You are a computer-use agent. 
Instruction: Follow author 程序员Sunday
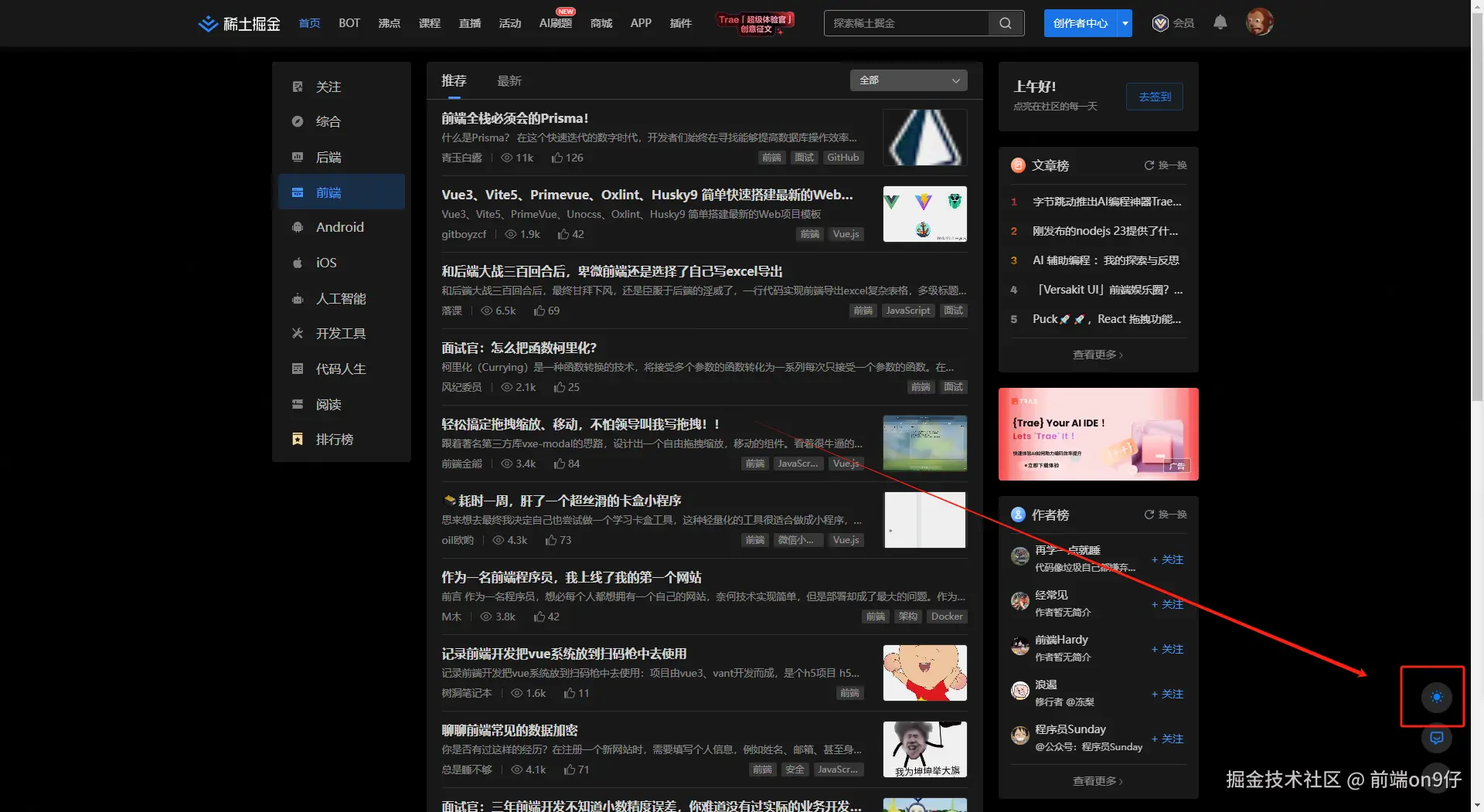[1168, 739]
